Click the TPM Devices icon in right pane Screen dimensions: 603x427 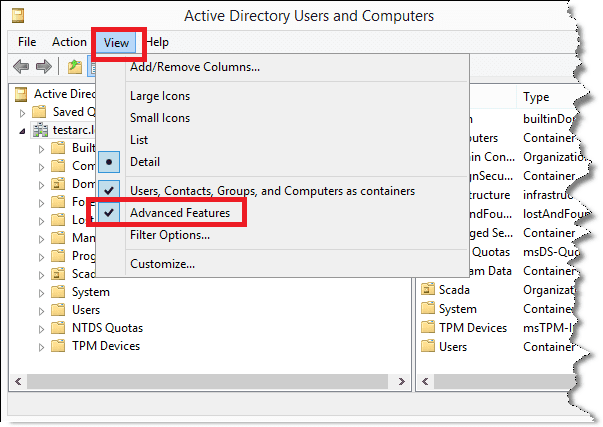coord(428,328)
